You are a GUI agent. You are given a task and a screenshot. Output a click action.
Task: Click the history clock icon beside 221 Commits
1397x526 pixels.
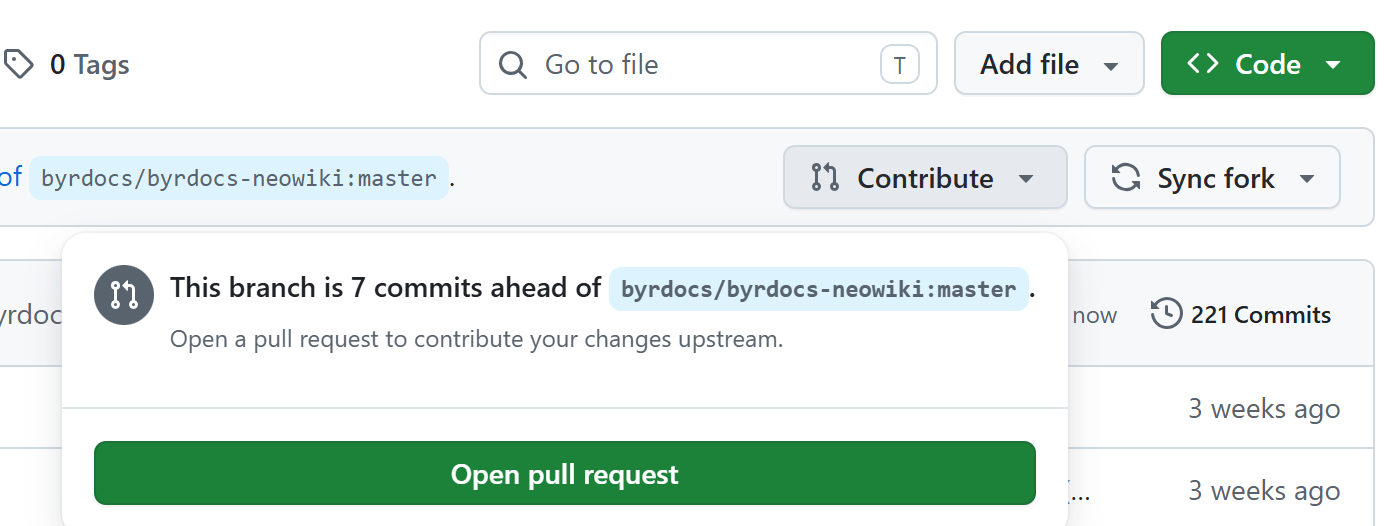[x=1166, y=314]
